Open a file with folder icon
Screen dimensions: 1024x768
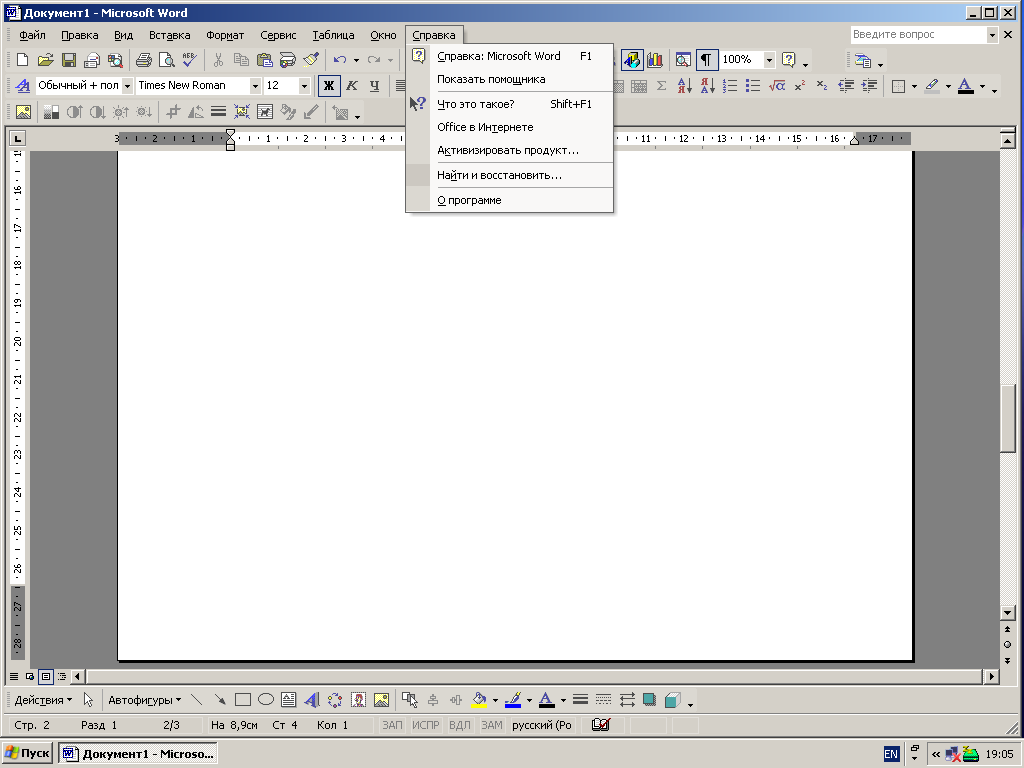pos(45,60)
